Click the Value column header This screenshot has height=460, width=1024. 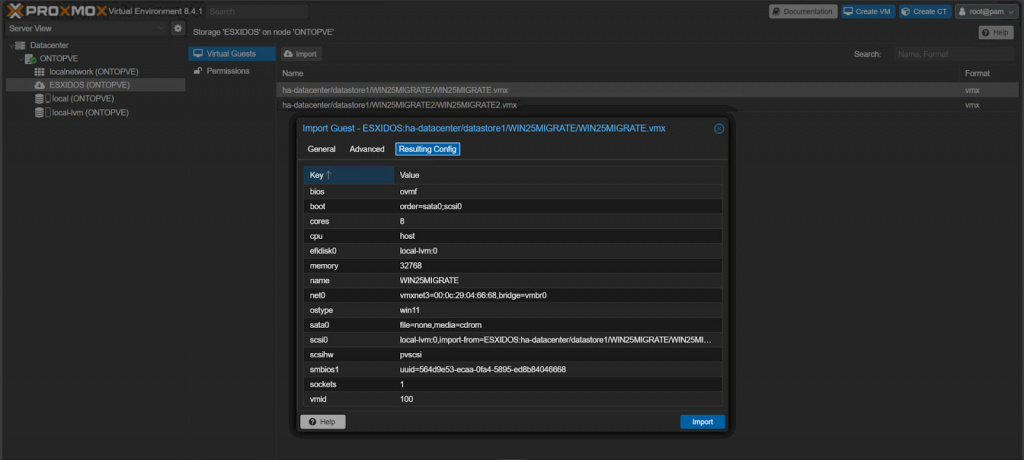click(558, 175)
